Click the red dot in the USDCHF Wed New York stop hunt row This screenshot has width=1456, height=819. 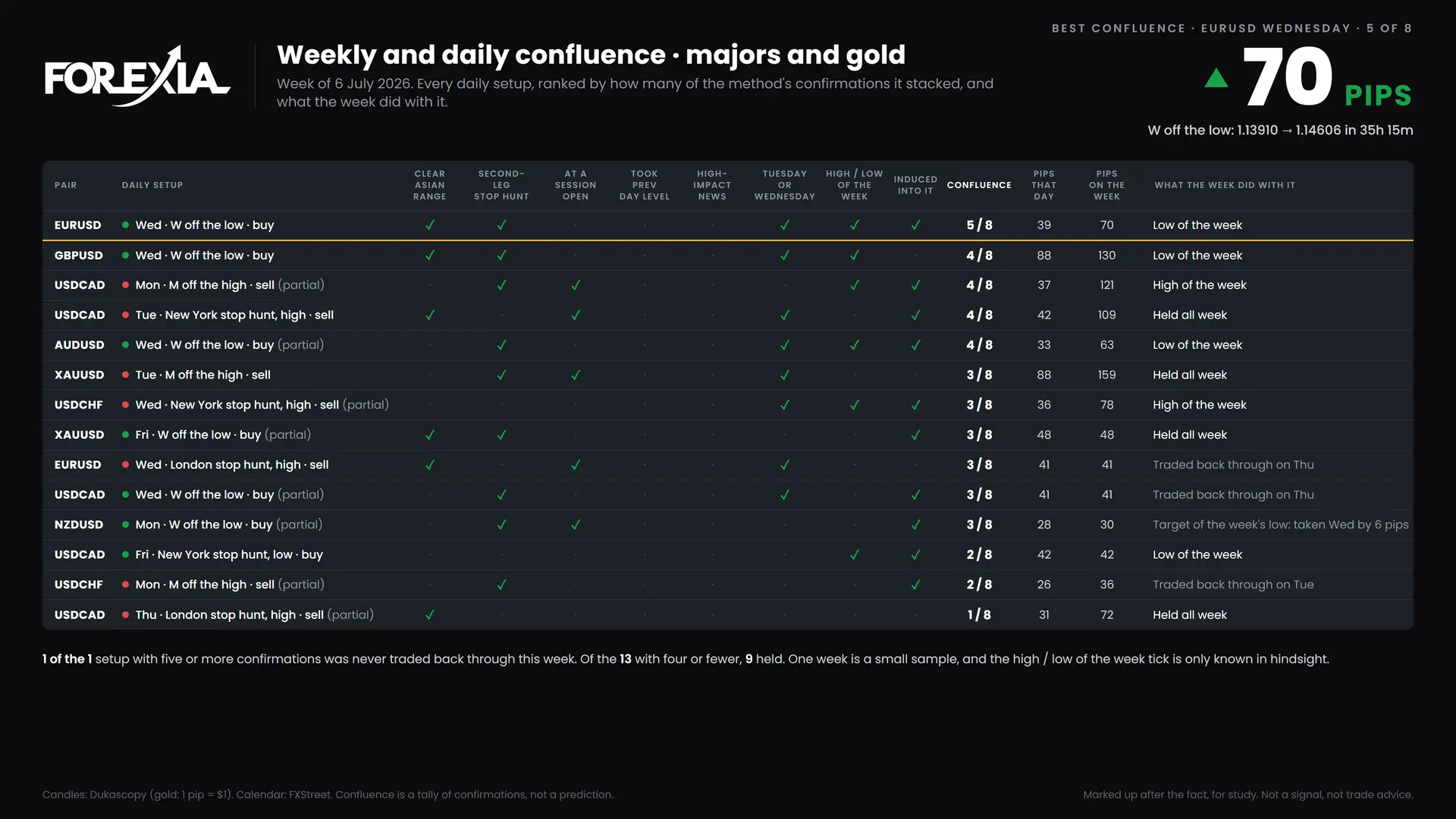click(125, 405)
